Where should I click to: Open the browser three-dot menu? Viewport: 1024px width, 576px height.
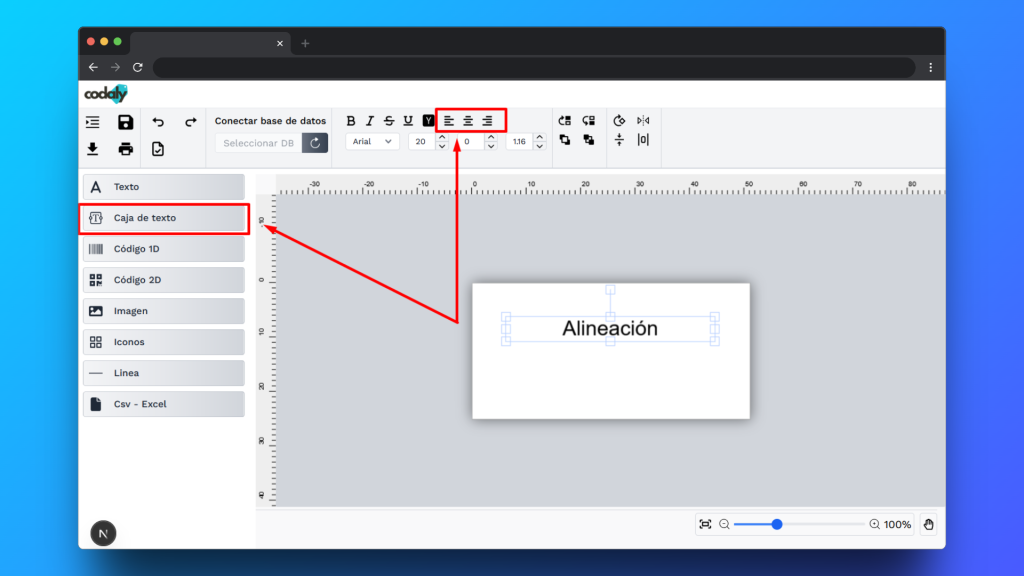tap(931, 67)
